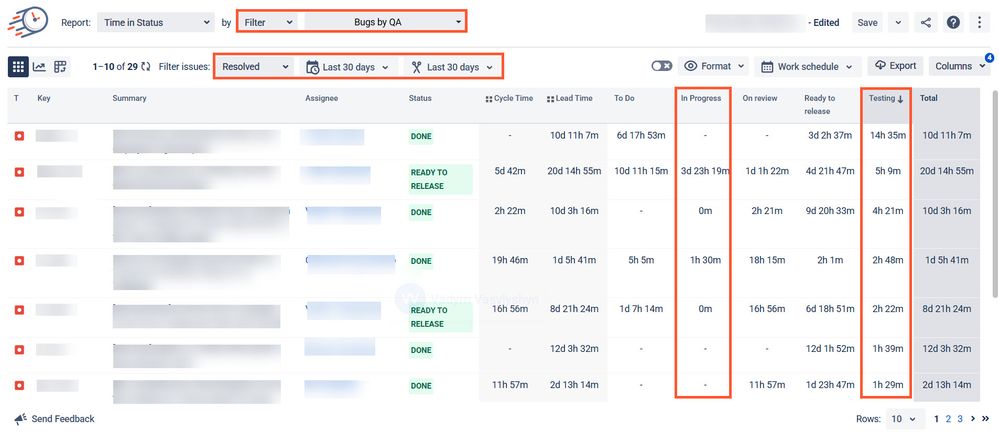Expand save options chevron next to Save
Viewport: 999px width, 436px height.
coord(898,22)
